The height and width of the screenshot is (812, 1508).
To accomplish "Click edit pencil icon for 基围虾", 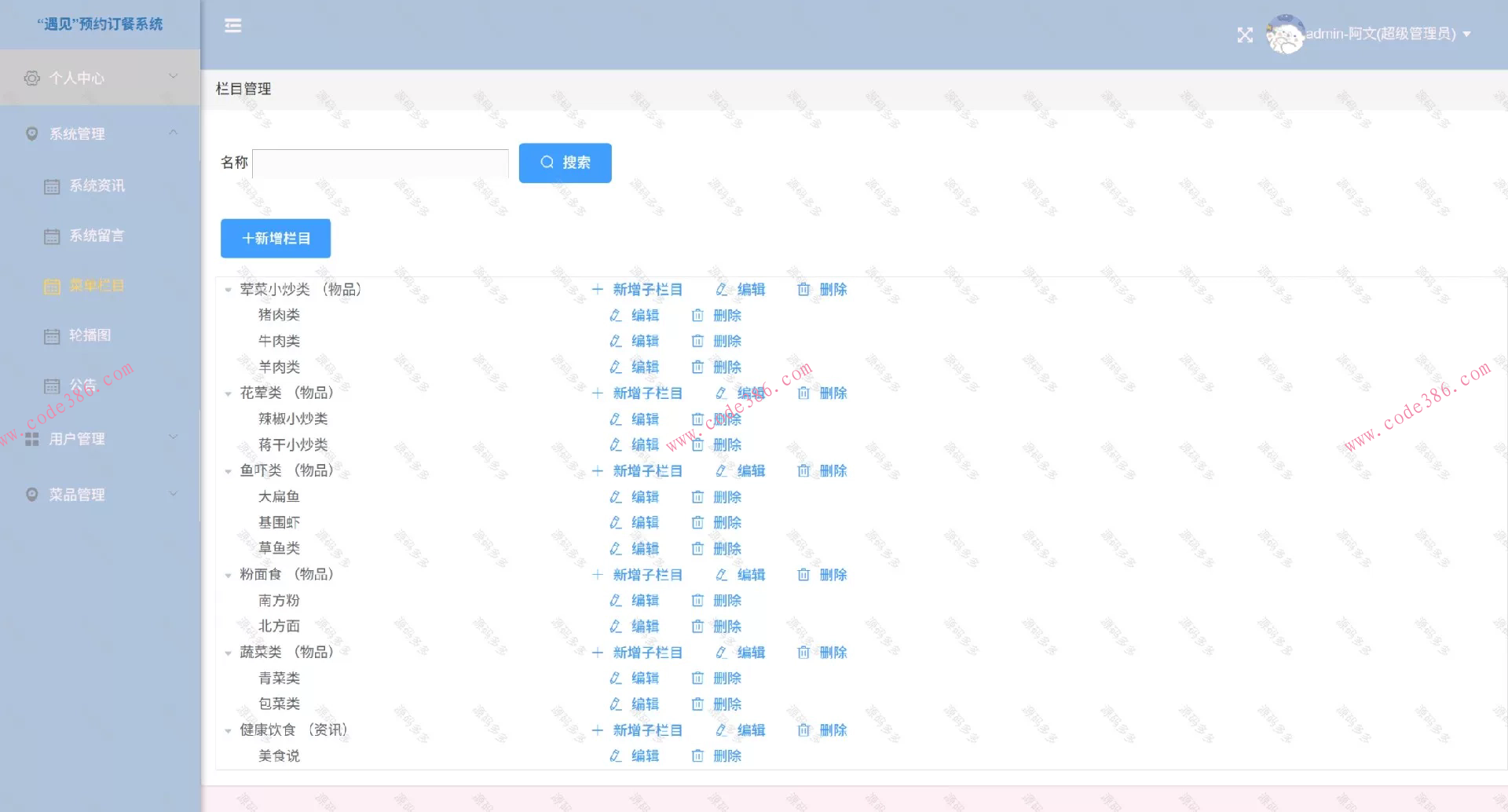I will [616, 523].
